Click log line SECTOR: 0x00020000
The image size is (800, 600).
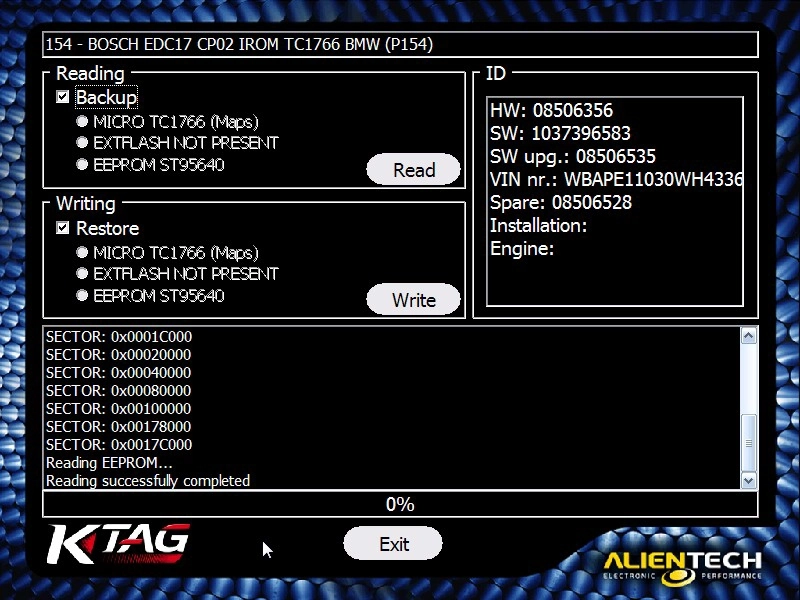(118, 355)
